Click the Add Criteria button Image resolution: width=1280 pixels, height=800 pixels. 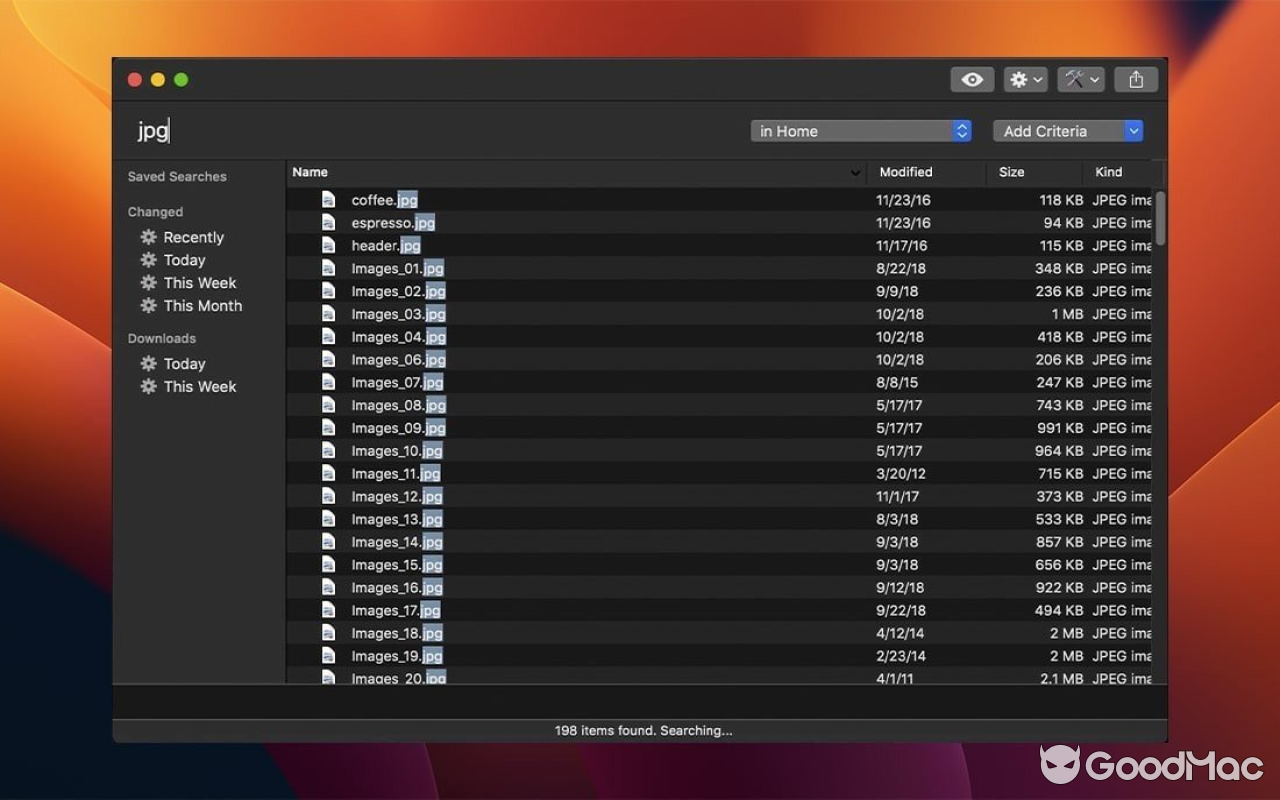1060,130
